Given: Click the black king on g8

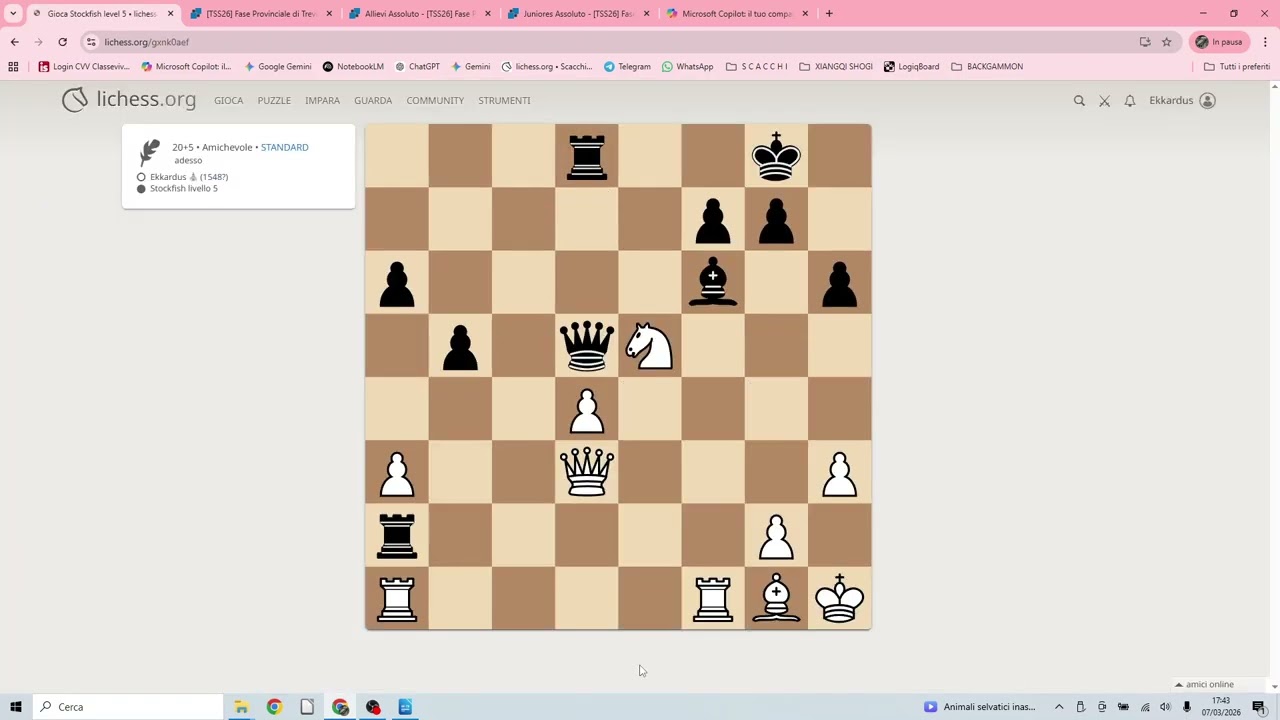Looking at the screenshot, I should (776, 157).
